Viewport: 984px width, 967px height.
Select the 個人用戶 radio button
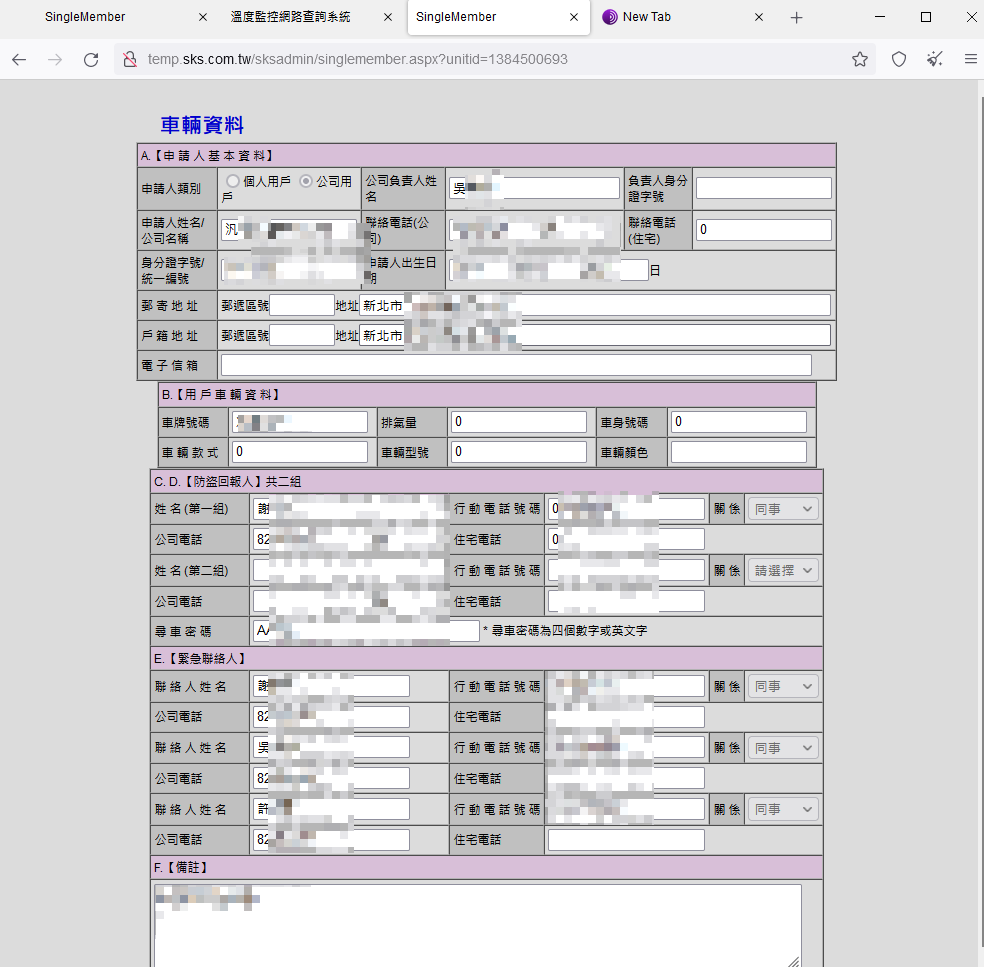(x=233, y=181)
